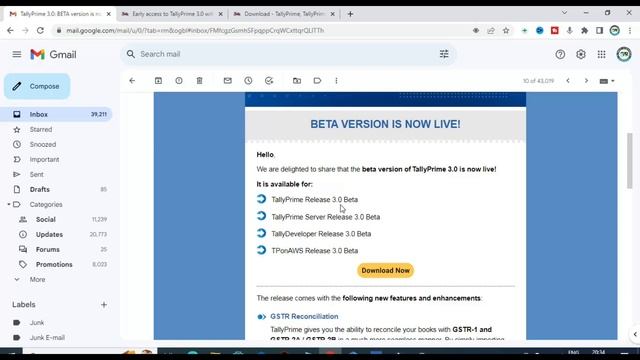The width and height of the screenshot is (640, 360).
Task: Go back to the inbox list arrow
Action: pos(132,81)
